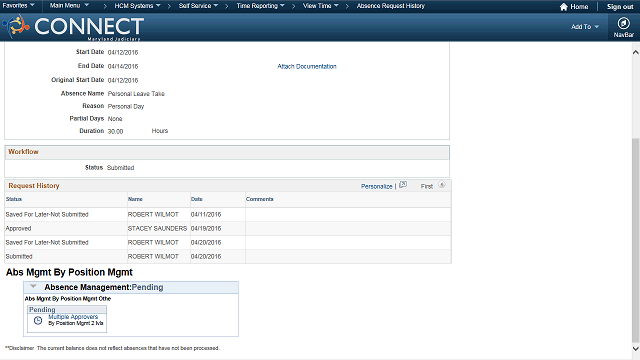Click the Sign out link
Image resolution: width=640 pixels, height=360 pixels.
point(620,7)
